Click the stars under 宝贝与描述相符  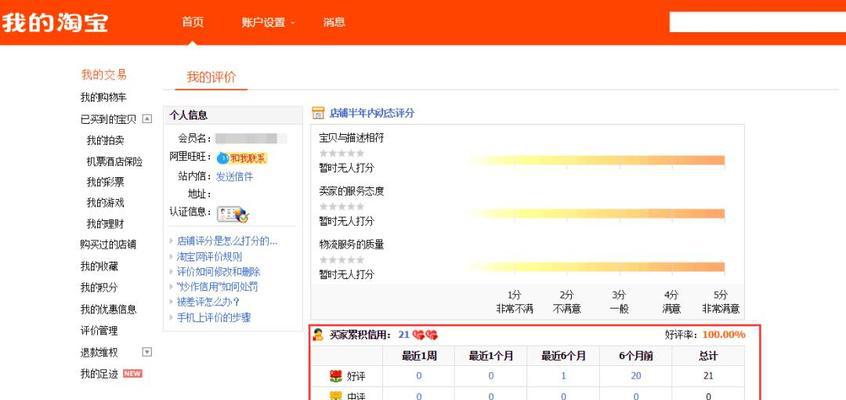pyautogui.click(x=342, y=153)
